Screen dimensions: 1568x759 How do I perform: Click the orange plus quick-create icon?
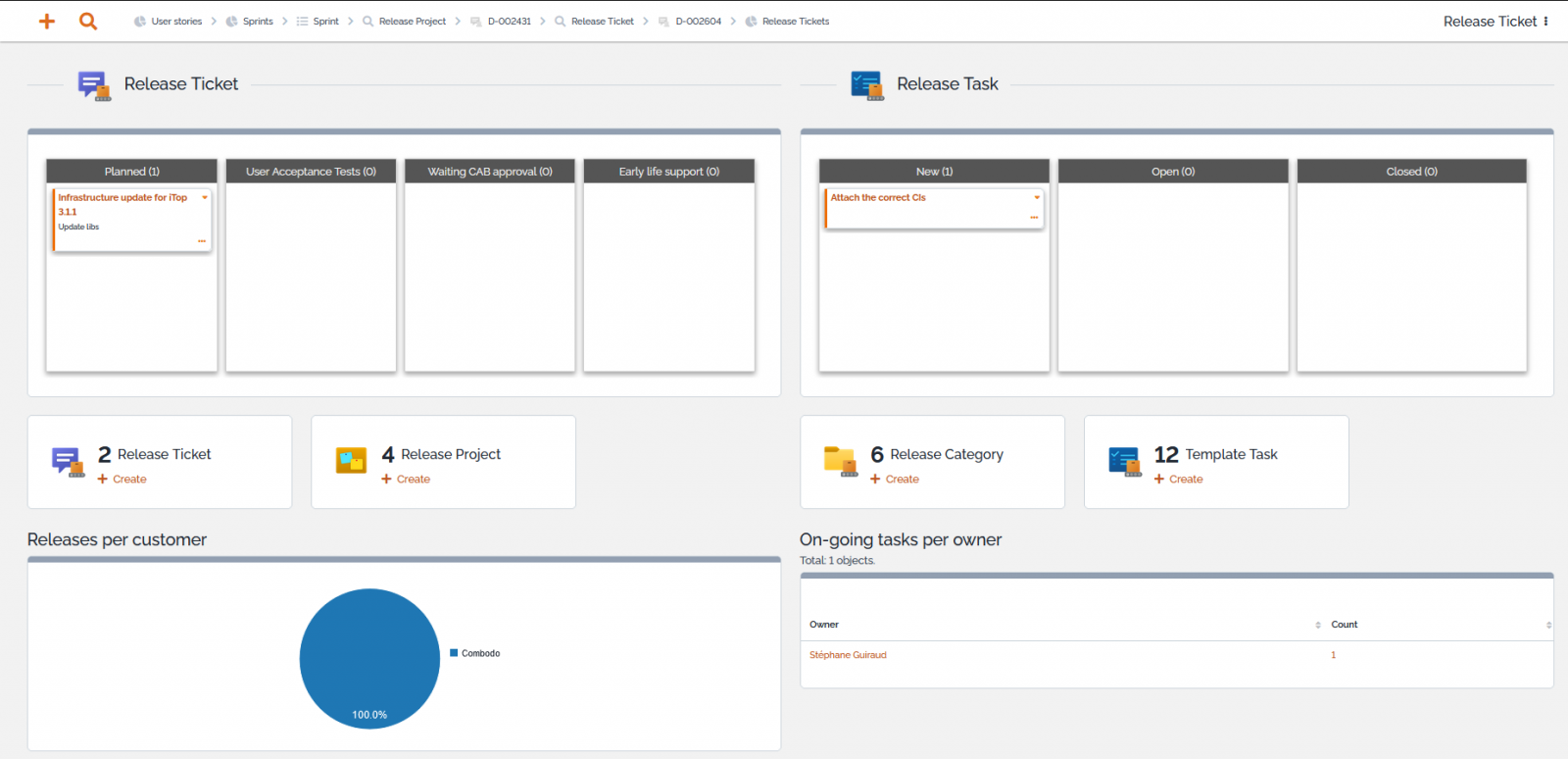point(46,21)
